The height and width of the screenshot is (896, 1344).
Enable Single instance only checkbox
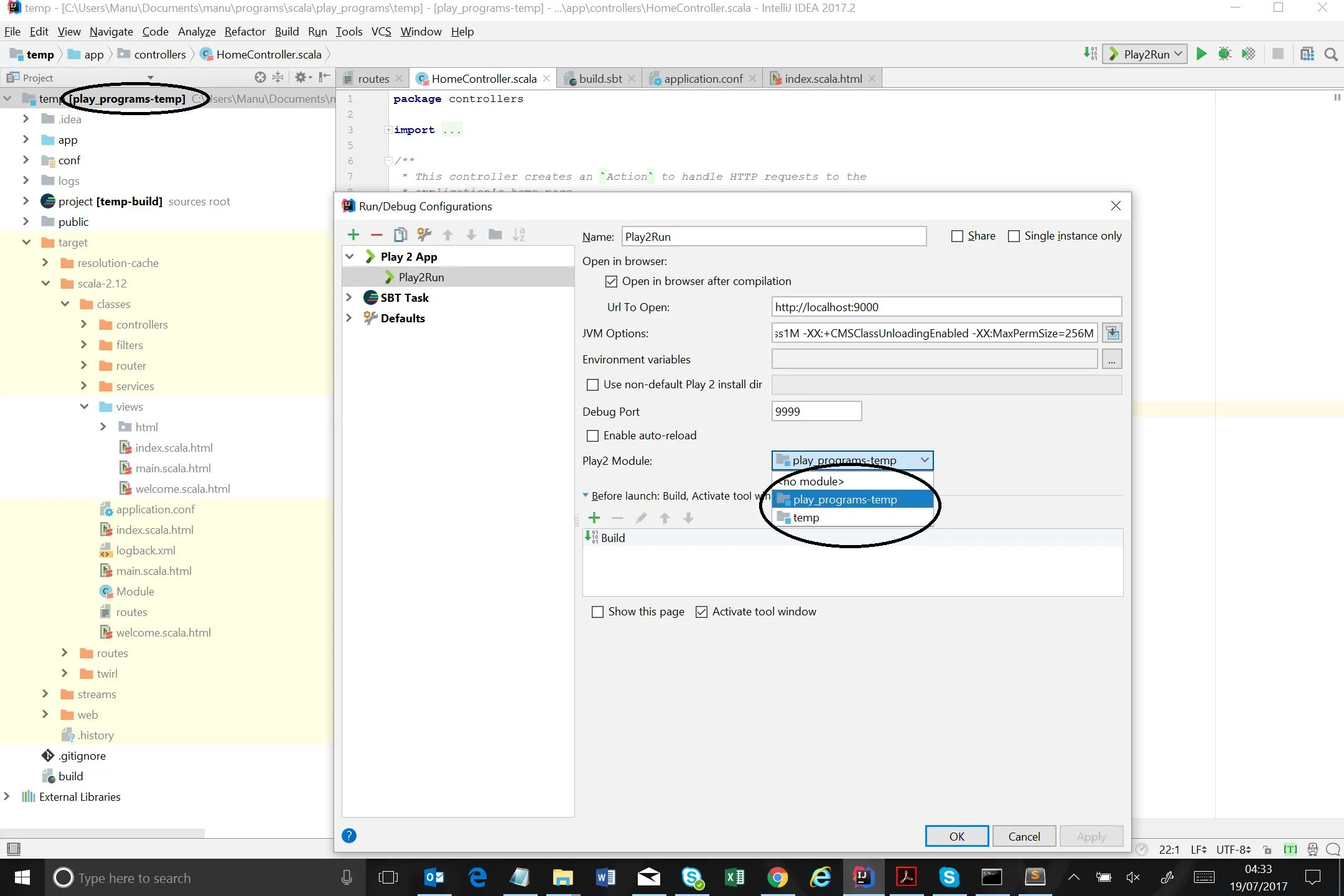pyautogui.click(x=1015, y=236)
